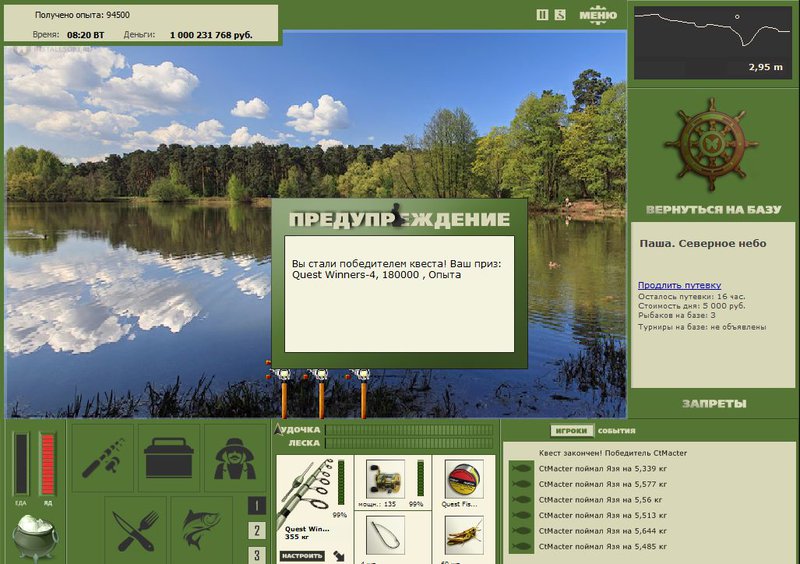The image size is (800, 564).
Task: Open the fishing rod tackle icon
Action: (103, 458)
